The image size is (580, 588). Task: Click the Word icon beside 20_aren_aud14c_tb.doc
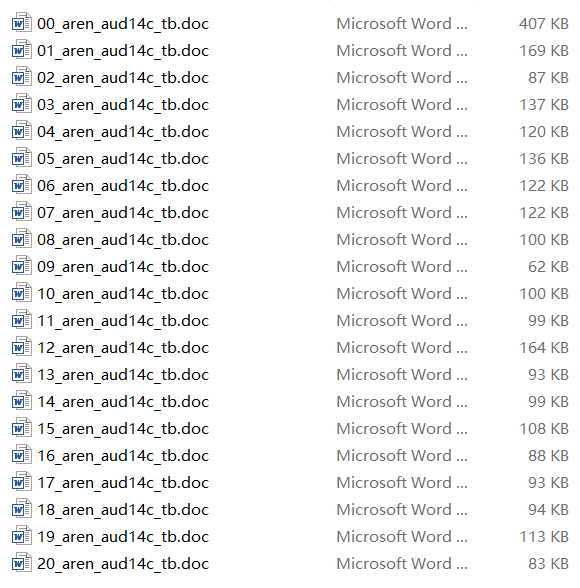tap(21, 563)
